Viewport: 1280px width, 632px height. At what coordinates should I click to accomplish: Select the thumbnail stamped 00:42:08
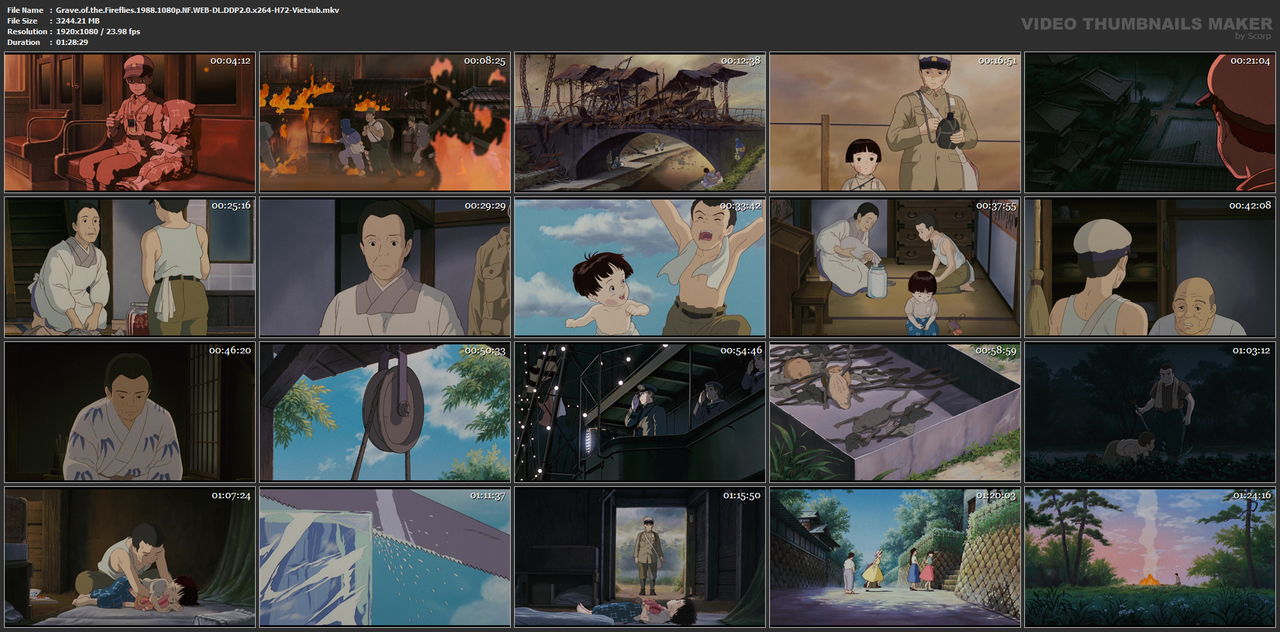1150,267
